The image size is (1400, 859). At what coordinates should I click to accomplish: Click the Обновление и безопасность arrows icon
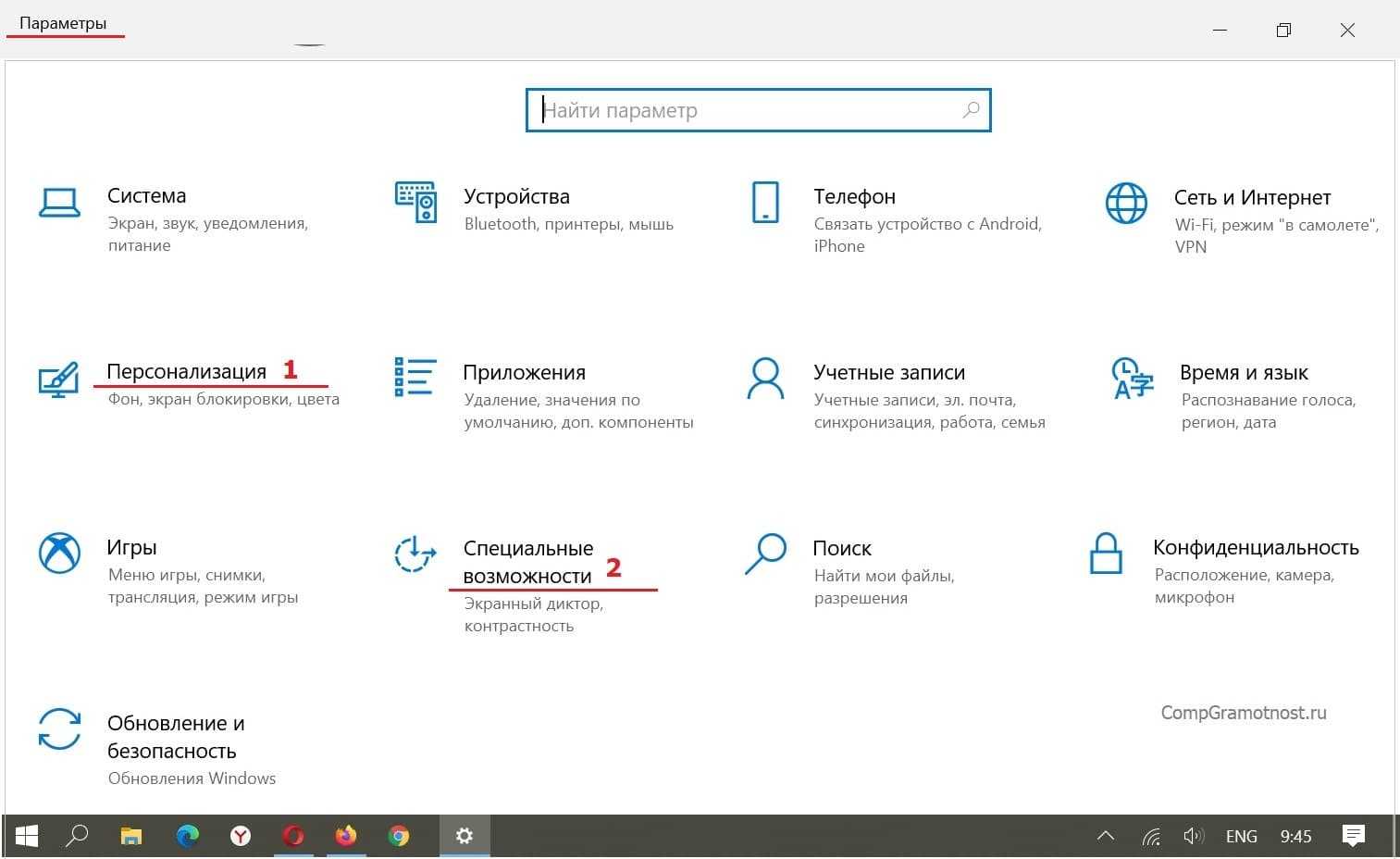point(59,728)
